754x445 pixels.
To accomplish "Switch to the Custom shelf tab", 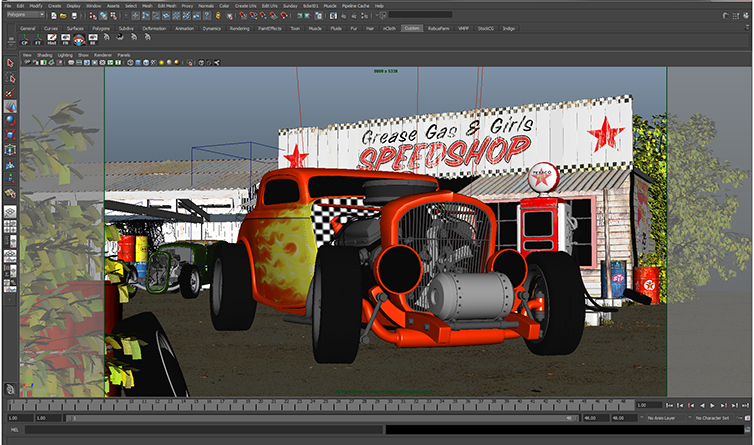I will 412,28.
